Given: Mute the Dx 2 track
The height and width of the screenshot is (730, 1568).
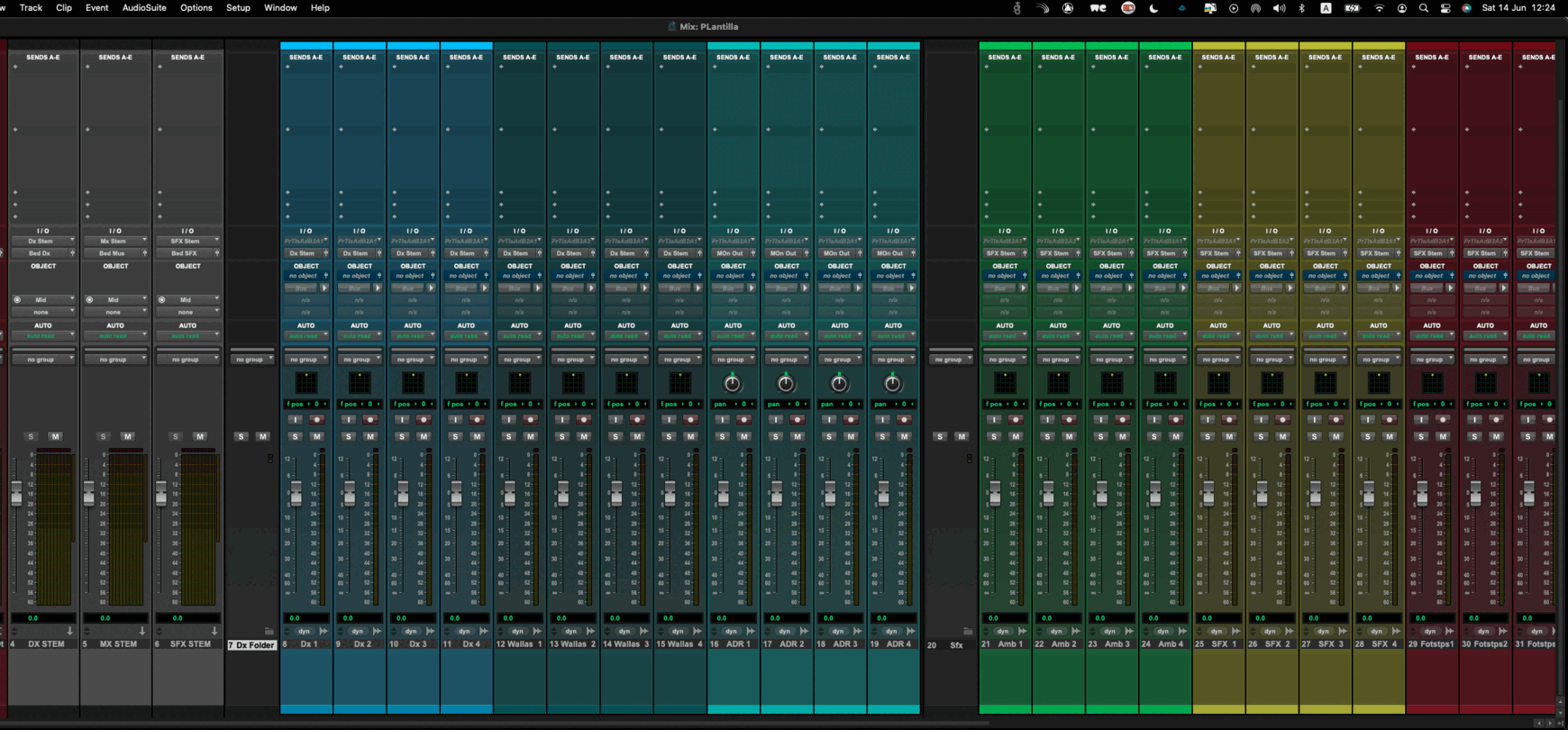Looking at the screenshot, I should click(370, 436).
